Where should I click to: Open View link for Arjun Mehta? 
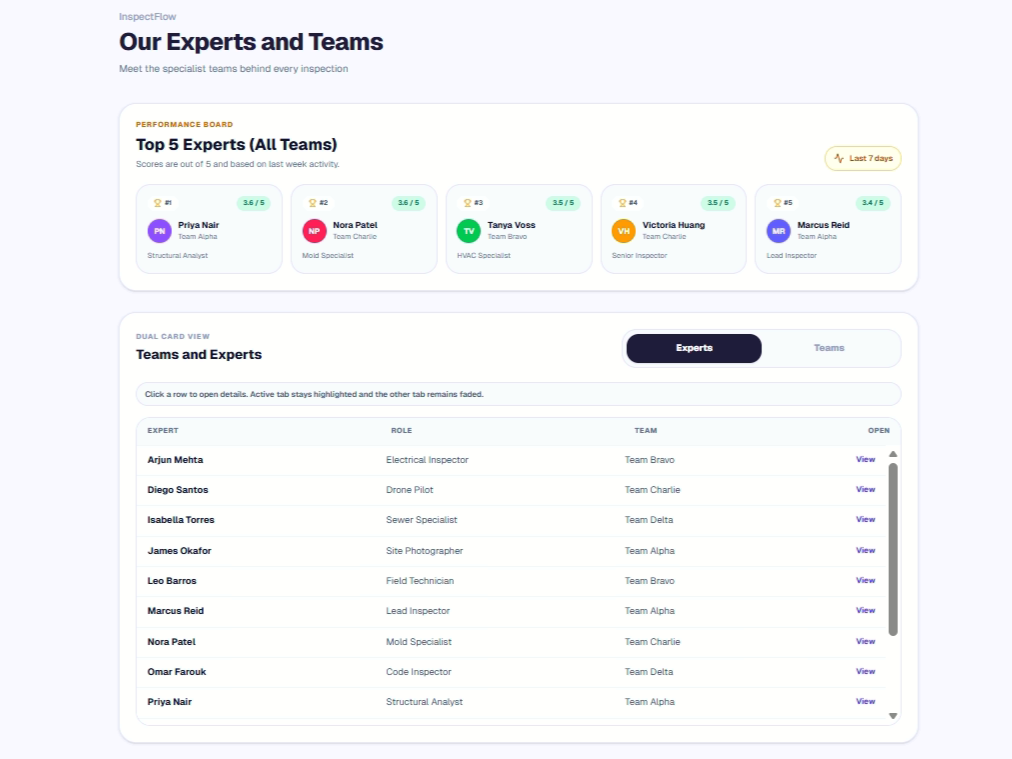tap(865, 460)
